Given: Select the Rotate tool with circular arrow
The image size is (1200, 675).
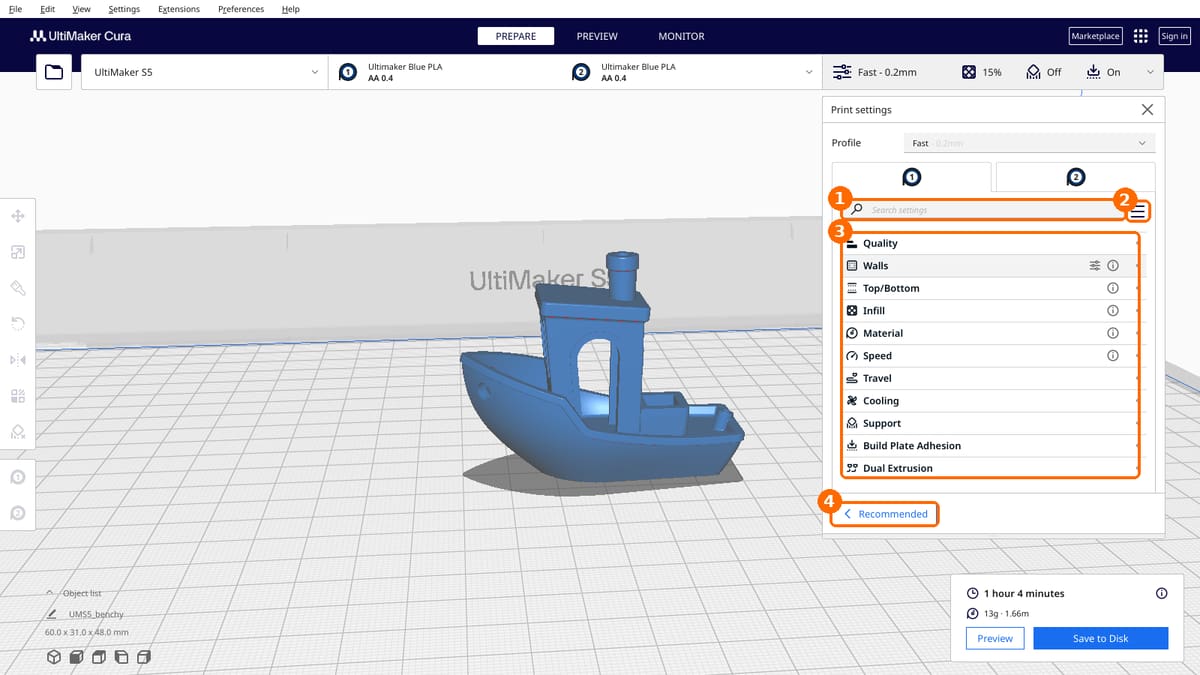Looking at the screenshot, I should pos(18,323).
